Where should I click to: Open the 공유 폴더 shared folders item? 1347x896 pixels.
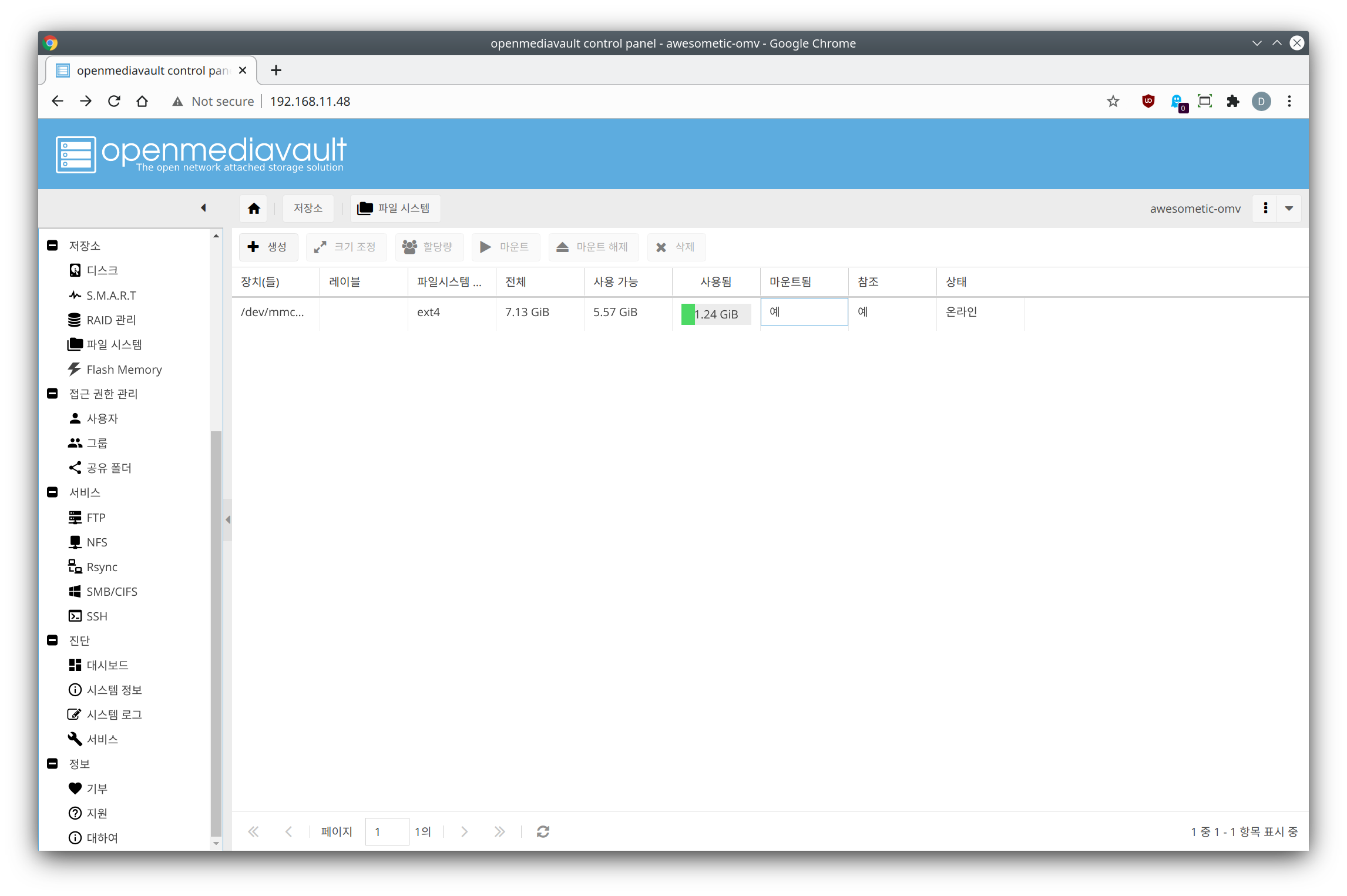[109, 468]
